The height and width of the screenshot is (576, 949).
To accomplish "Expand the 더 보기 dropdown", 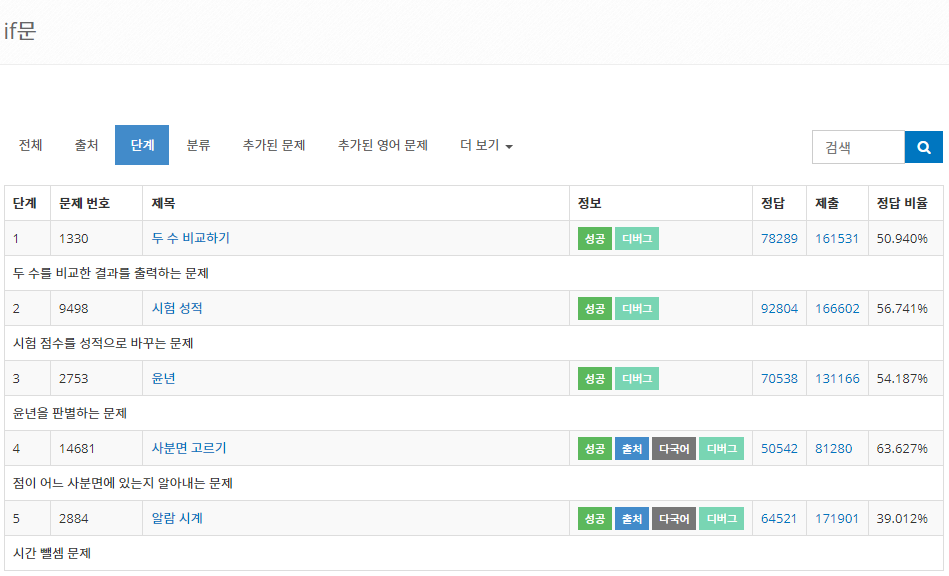I will [x=486, y=145].
